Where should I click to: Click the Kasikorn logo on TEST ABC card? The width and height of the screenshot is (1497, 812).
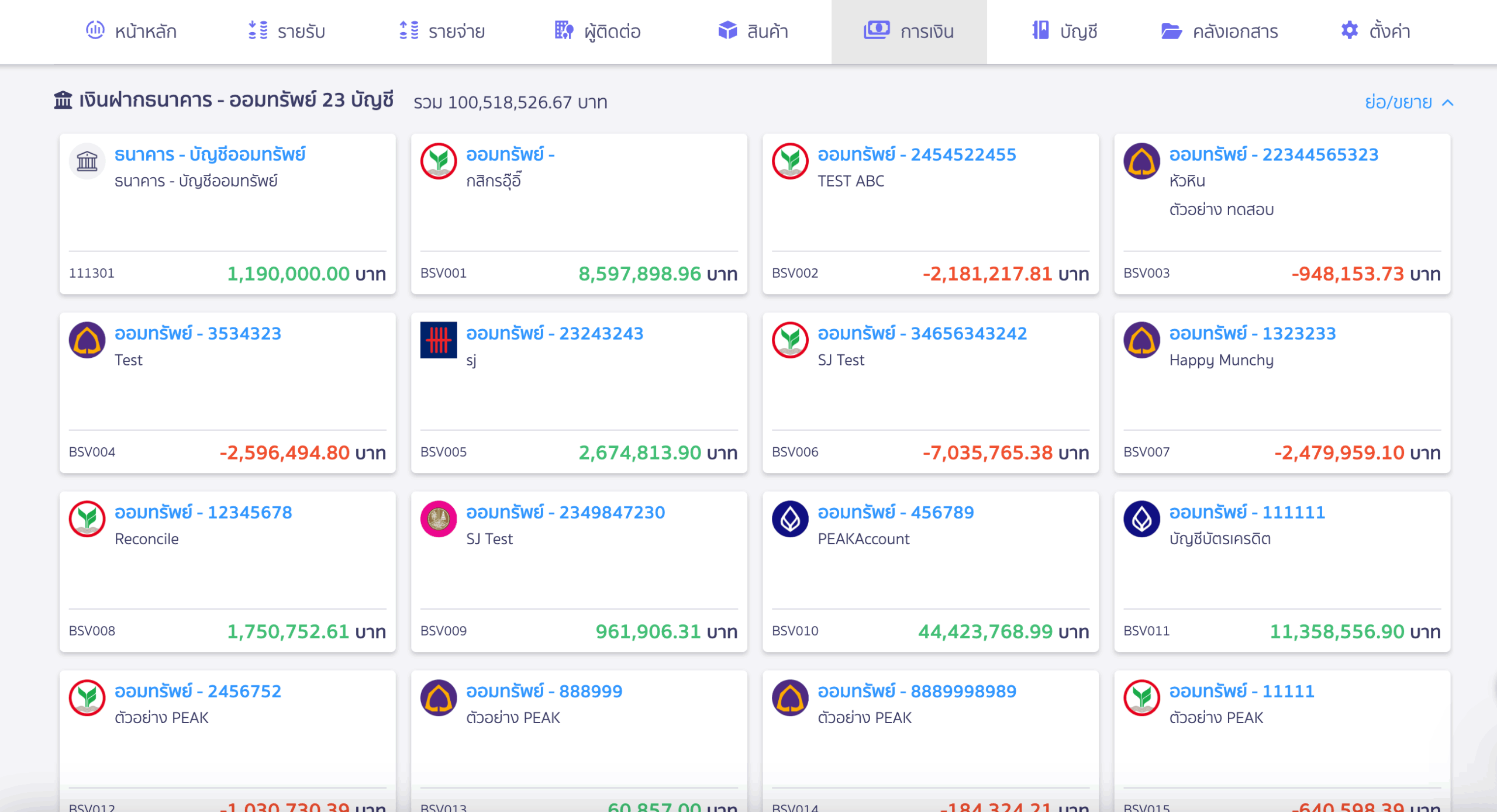pyautogui.click(x=790, y=161)
